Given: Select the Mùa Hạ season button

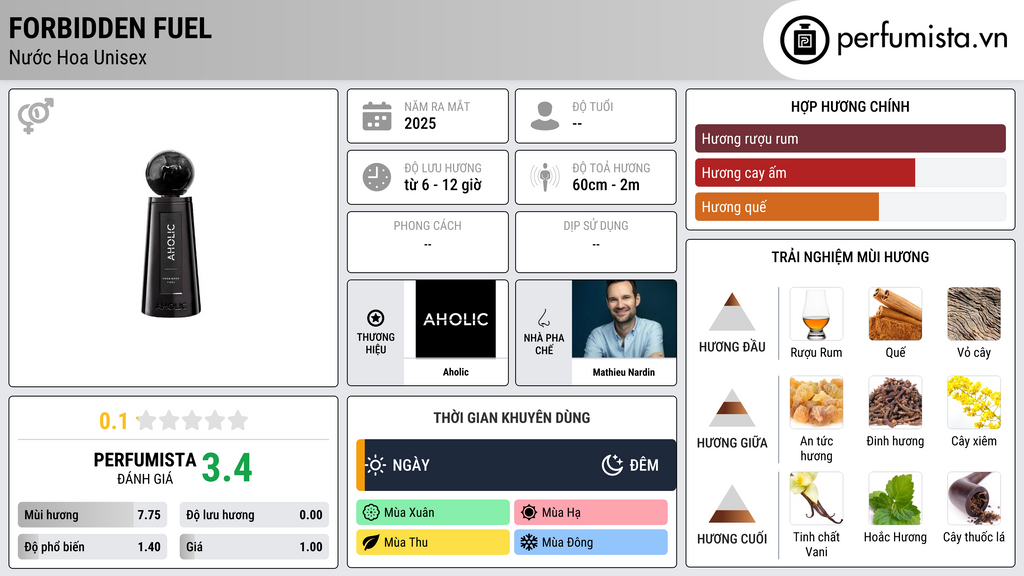Looking at the screenshot, I should 591,513.
